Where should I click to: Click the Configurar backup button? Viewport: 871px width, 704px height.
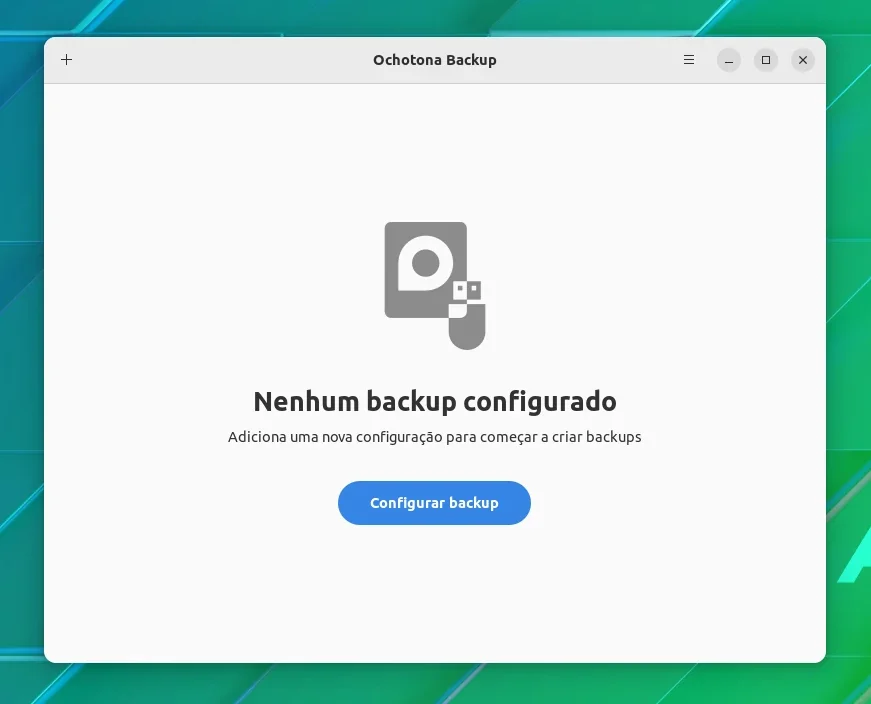tap(434, 503)
